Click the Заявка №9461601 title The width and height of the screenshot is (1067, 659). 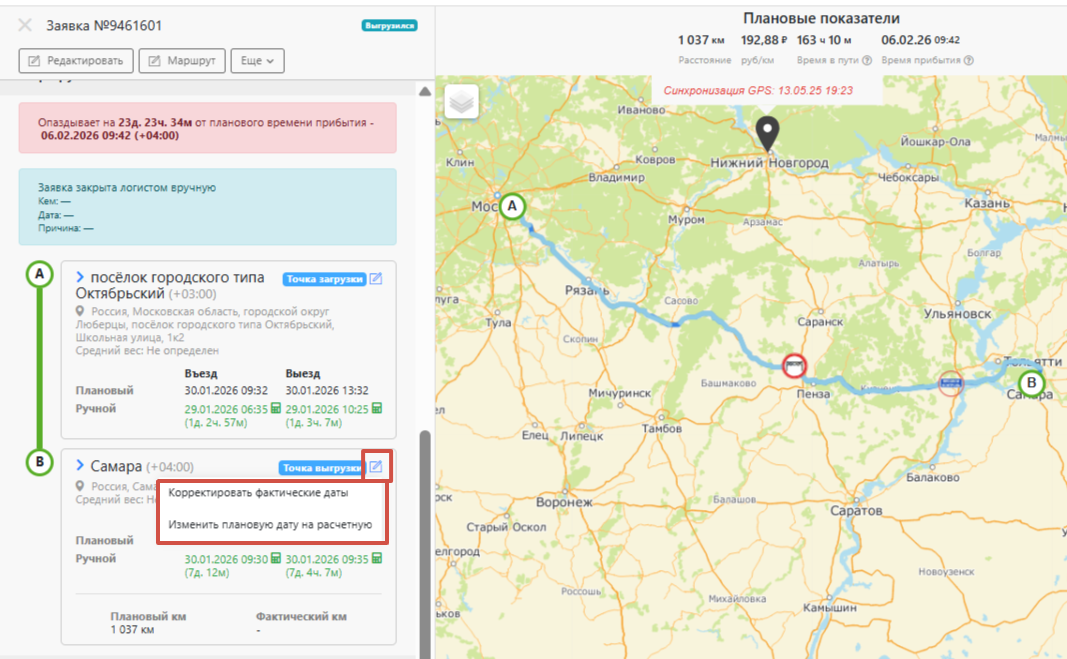pyautogui.click(x=103, y=26)
